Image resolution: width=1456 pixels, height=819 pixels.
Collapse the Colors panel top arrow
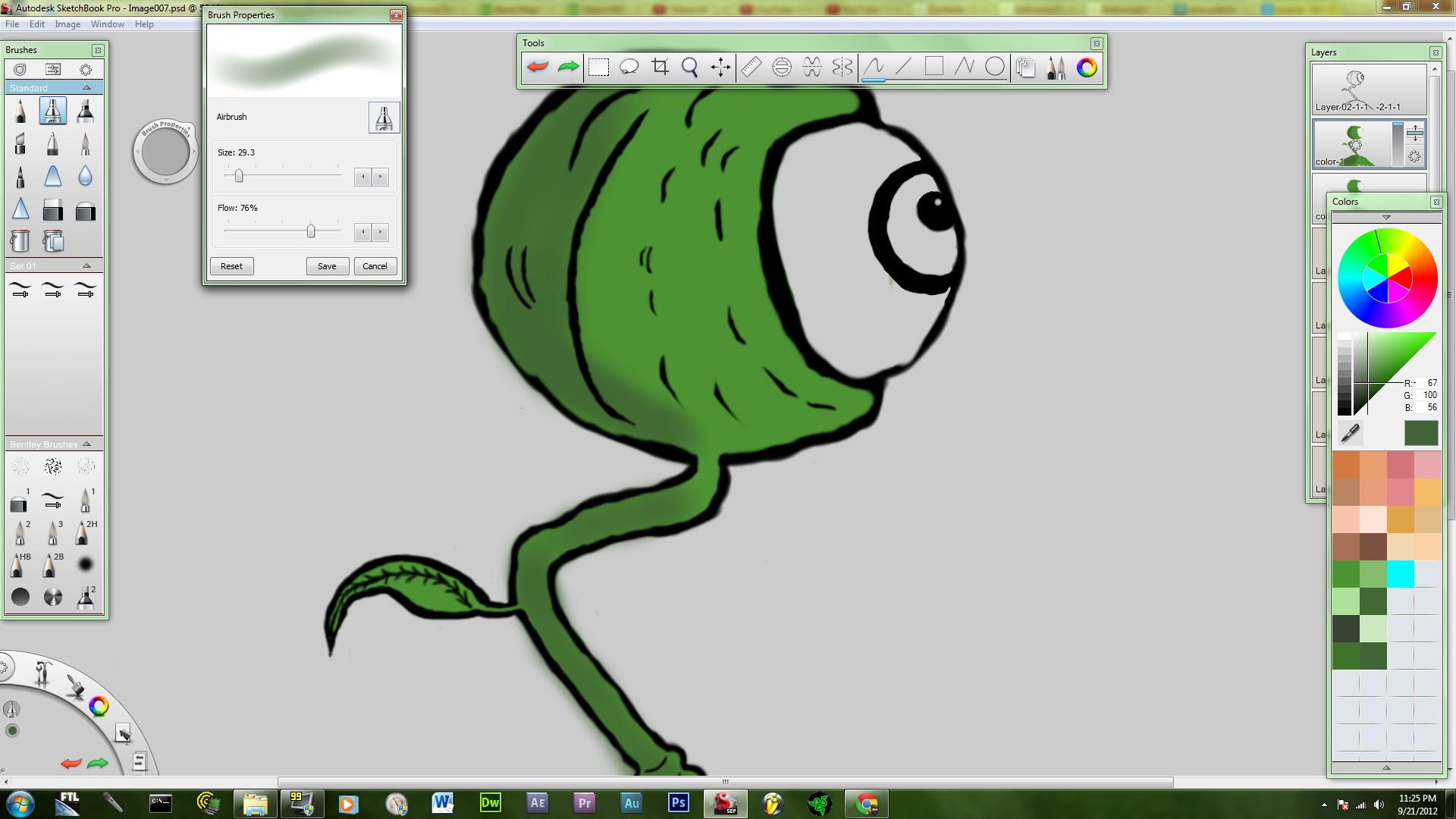(x=1386, y=218)
